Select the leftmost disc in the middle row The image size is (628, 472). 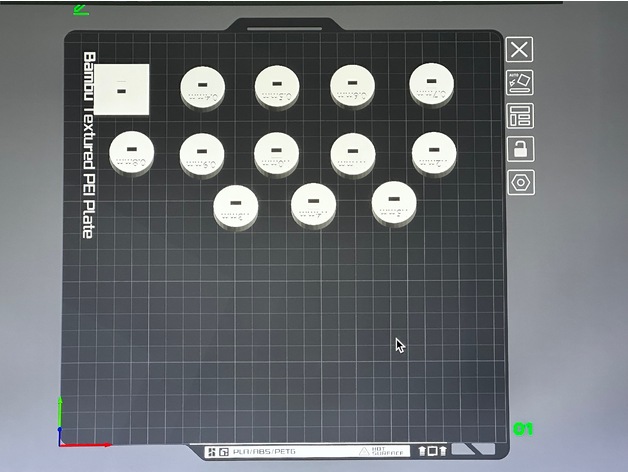click(x=132, y=151)
